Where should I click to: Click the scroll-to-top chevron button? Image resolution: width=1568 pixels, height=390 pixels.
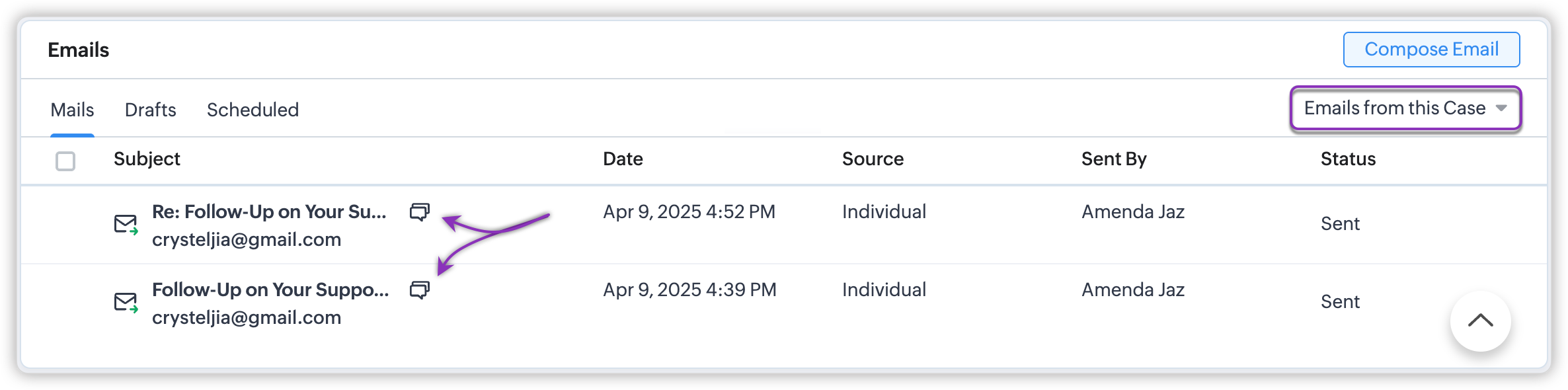pyautogui.click(x=1480, y=321)
